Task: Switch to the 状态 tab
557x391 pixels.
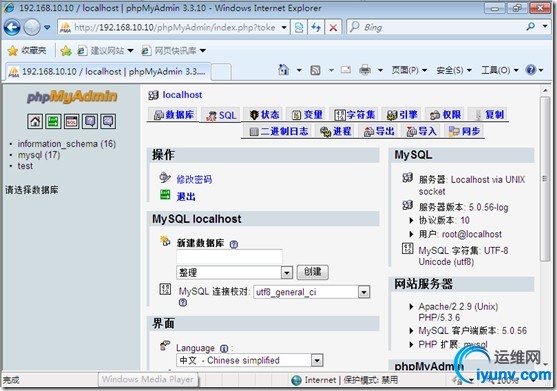Action: pyautogui.click(x=264, y=115)
